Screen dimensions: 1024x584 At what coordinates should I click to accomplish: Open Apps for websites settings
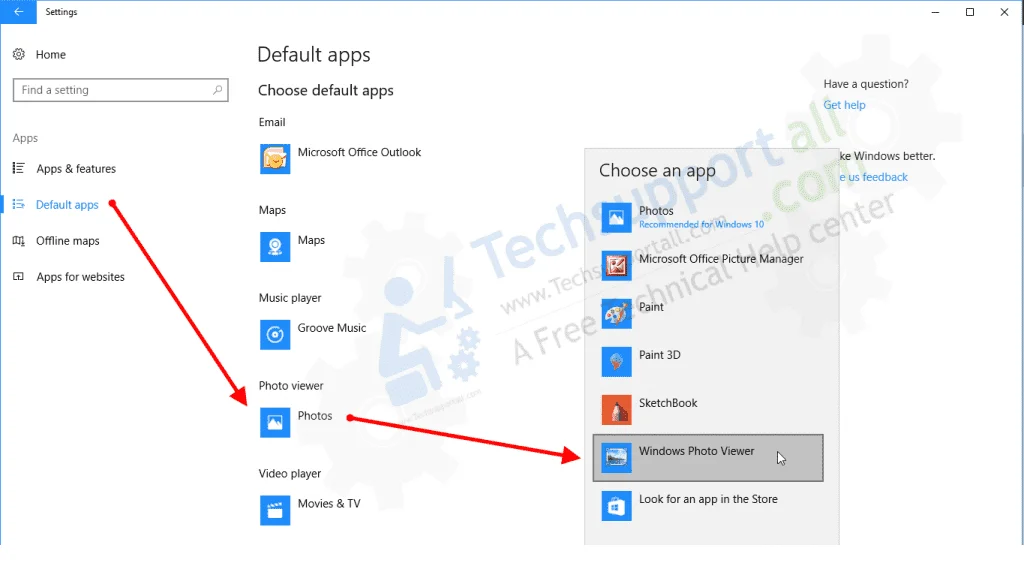pyautogui.click(x=80, y=276)
